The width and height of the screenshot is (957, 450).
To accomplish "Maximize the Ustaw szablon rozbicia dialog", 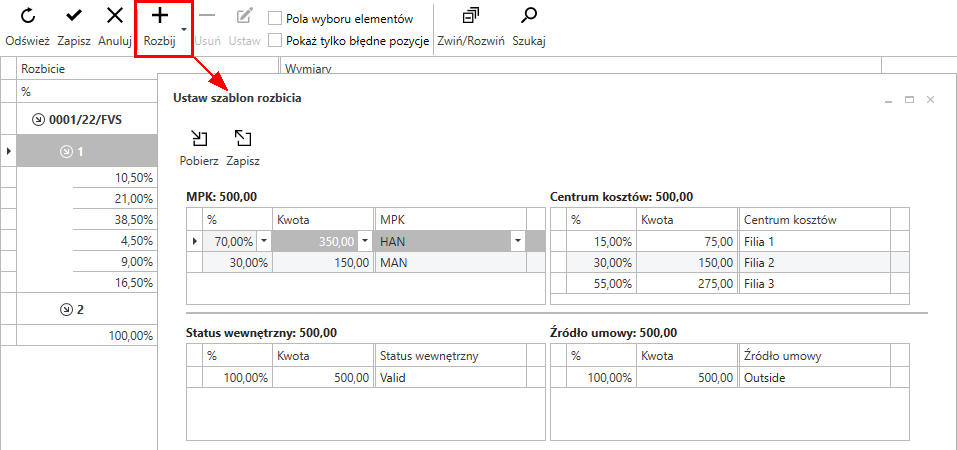I will [909, 100].
